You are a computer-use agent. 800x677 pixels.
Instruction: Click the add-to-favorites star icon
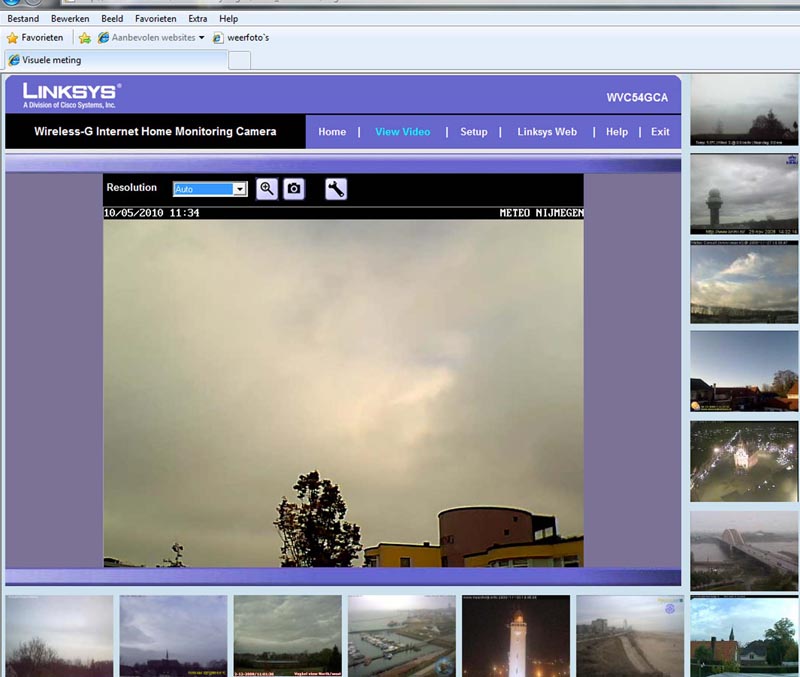[85, 38]
